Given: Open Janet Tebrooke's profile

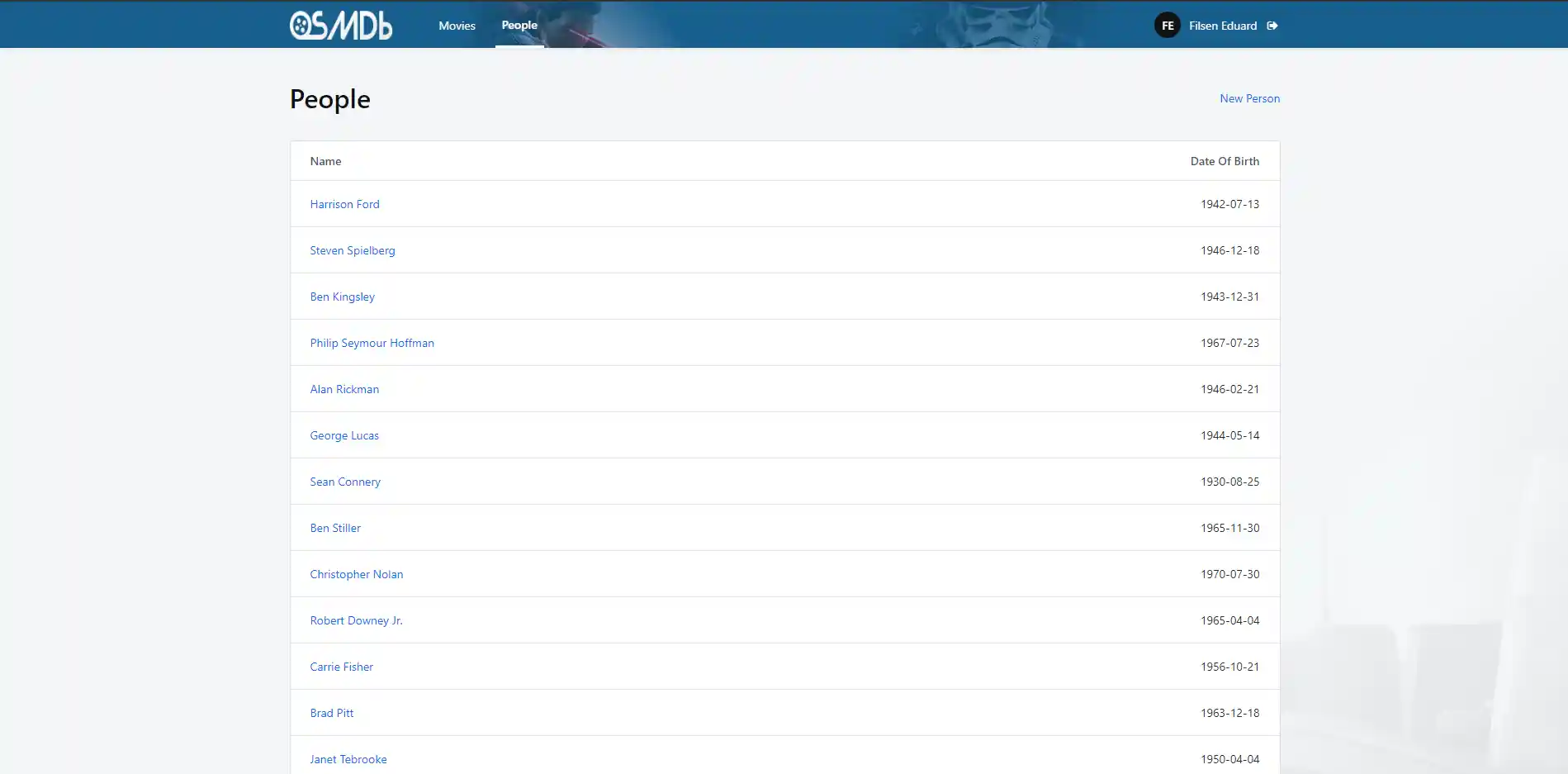Looking at the screenshot, I should click(348, 759).
